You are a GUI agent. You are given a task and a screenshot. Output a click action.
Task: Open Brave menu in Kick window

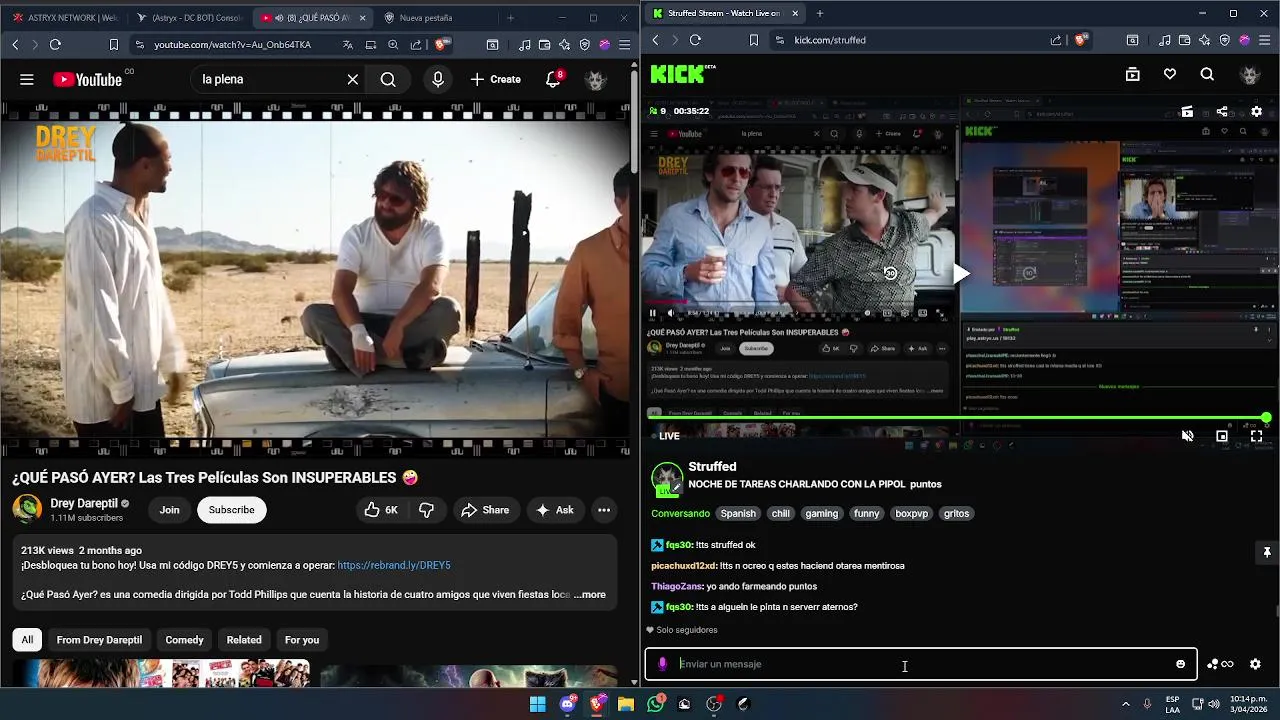tap(1264, 40)
